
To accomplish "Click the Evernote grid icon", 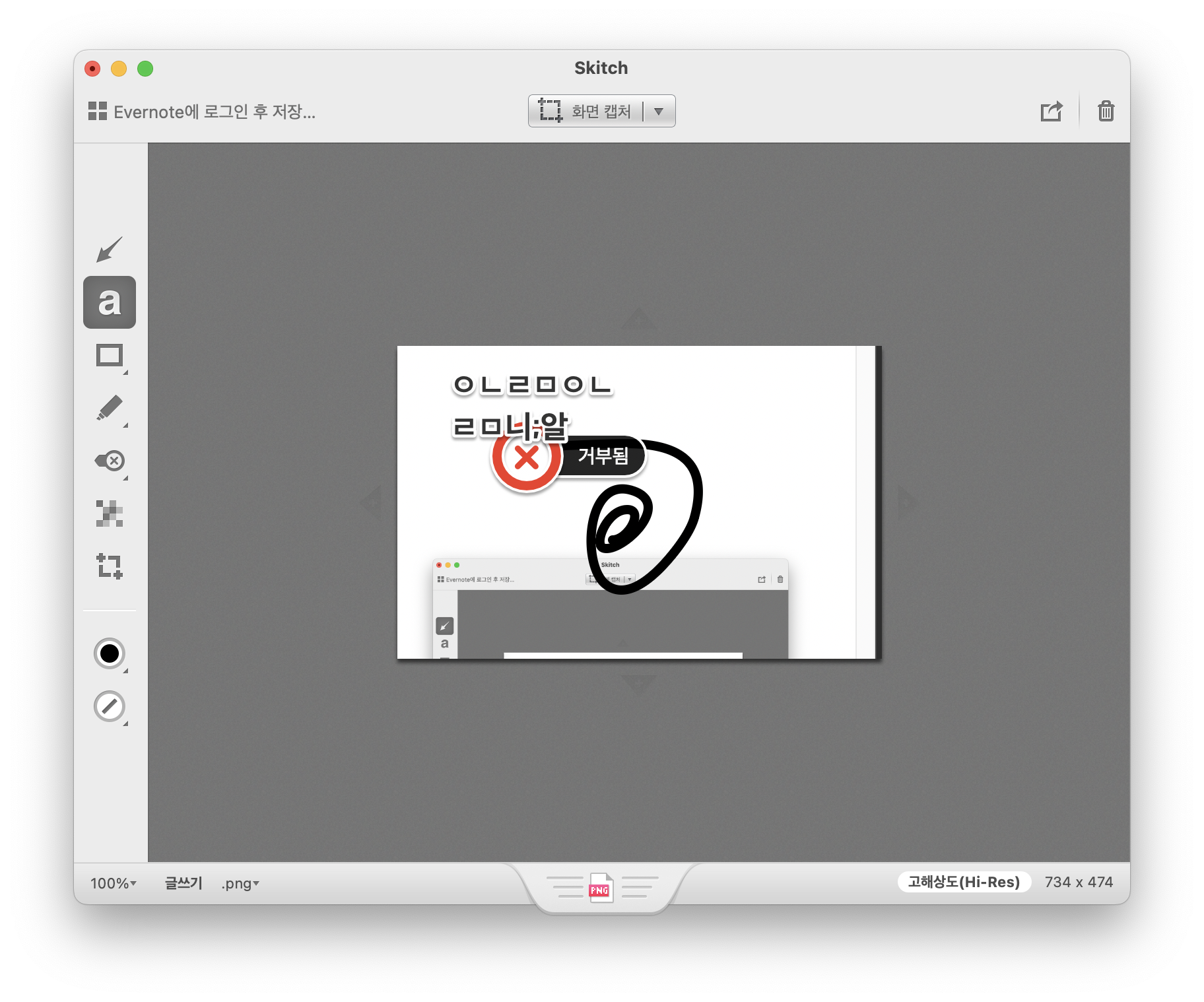I will tap(97, 111).
